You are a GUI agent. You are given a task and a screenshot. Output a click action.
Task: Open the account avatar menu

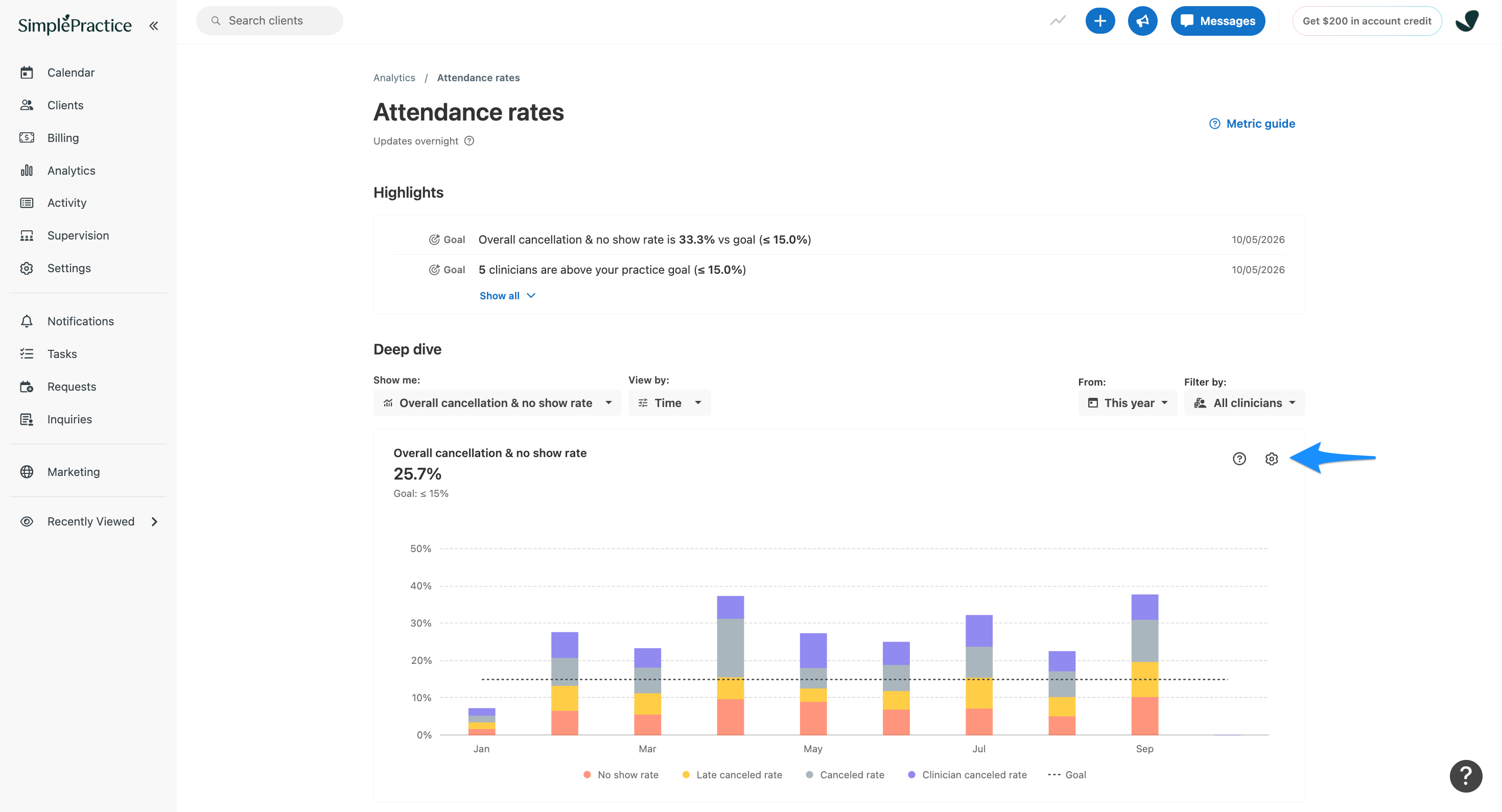[x=1467, y=21]
